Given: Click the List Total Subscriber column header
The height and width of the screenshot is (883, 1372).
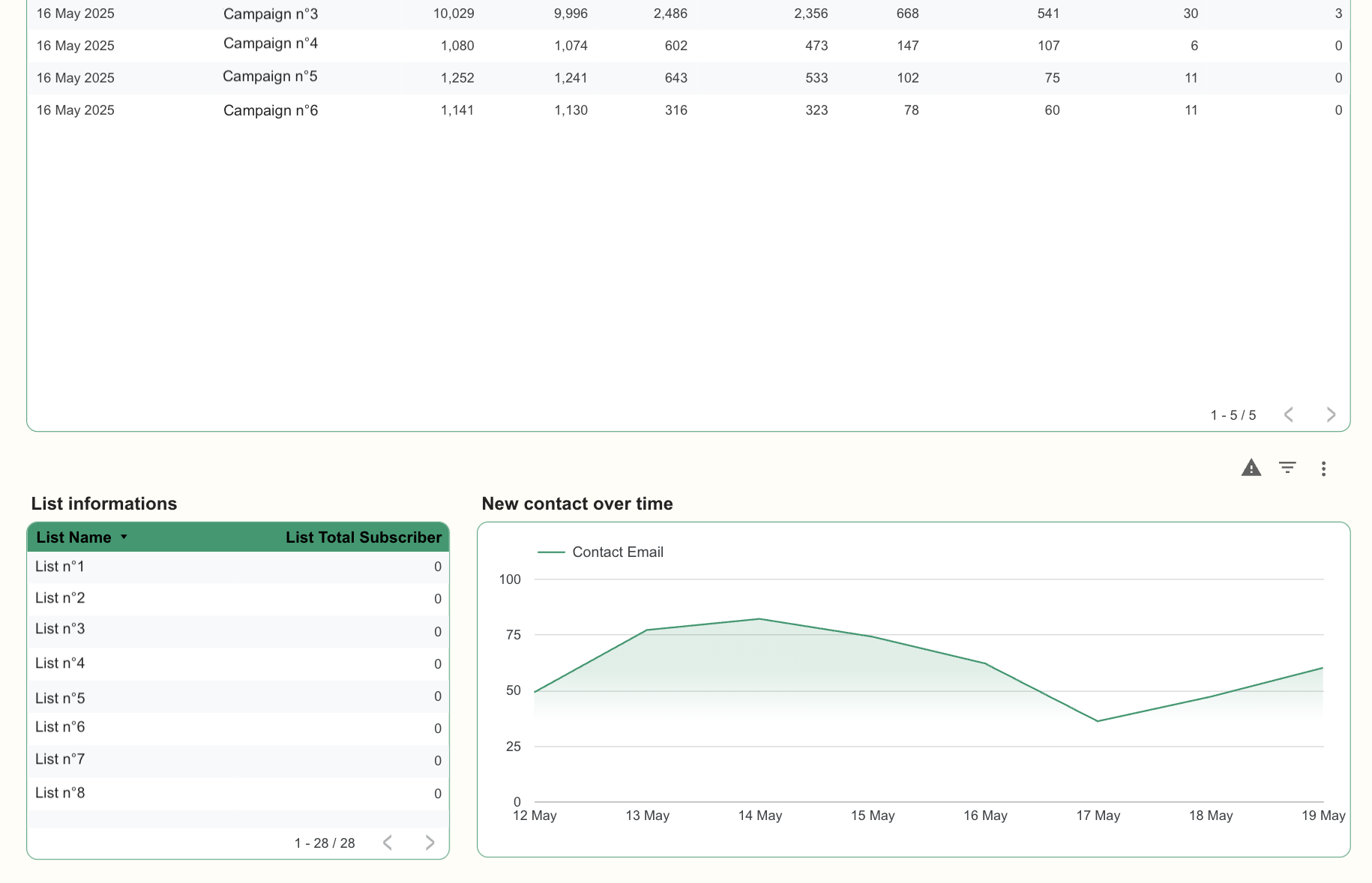Looking at the screenshot, I should point(363,537).
